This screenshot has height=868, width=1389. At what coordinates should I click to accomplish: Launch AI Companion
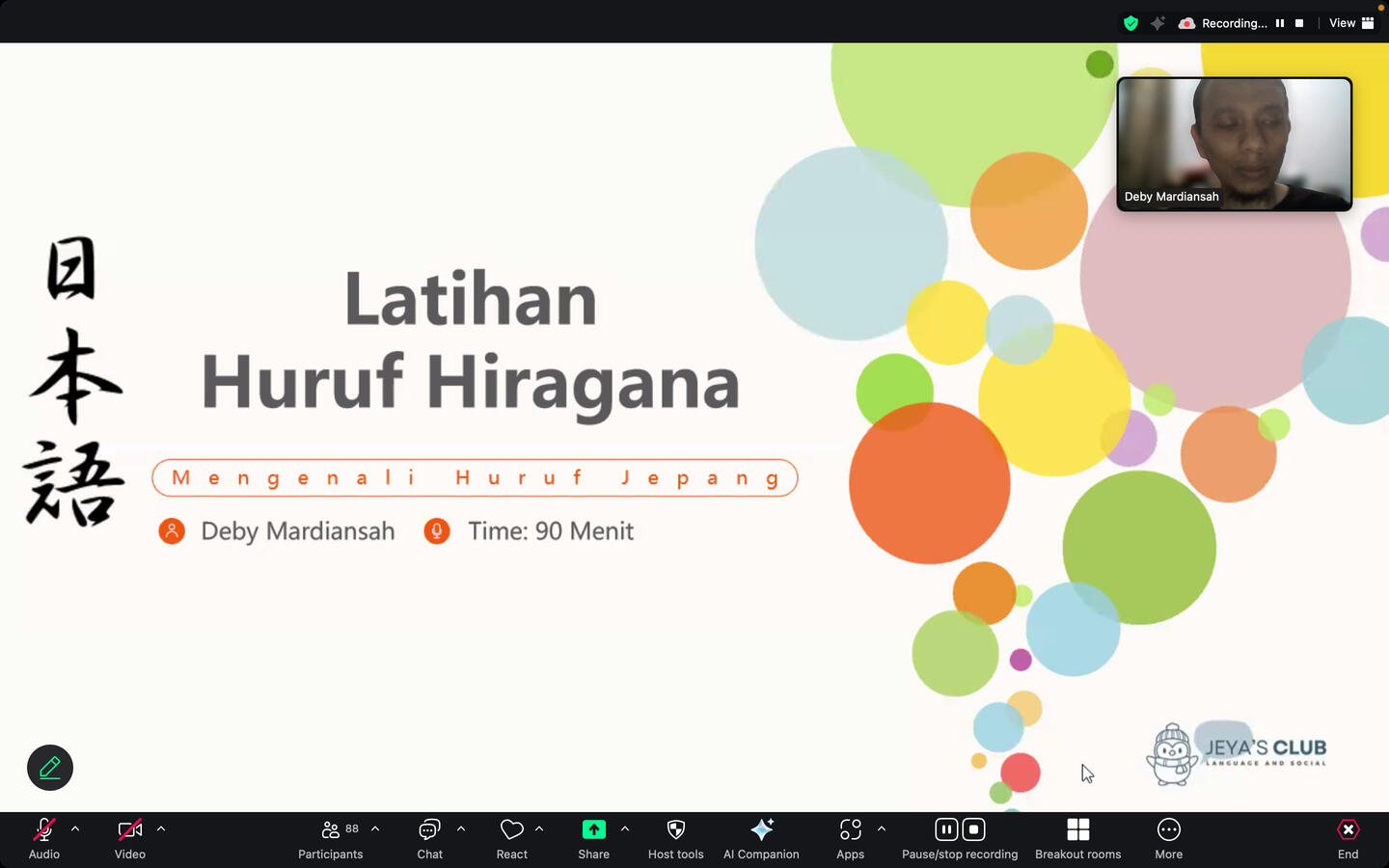click(x=761, y=838)
